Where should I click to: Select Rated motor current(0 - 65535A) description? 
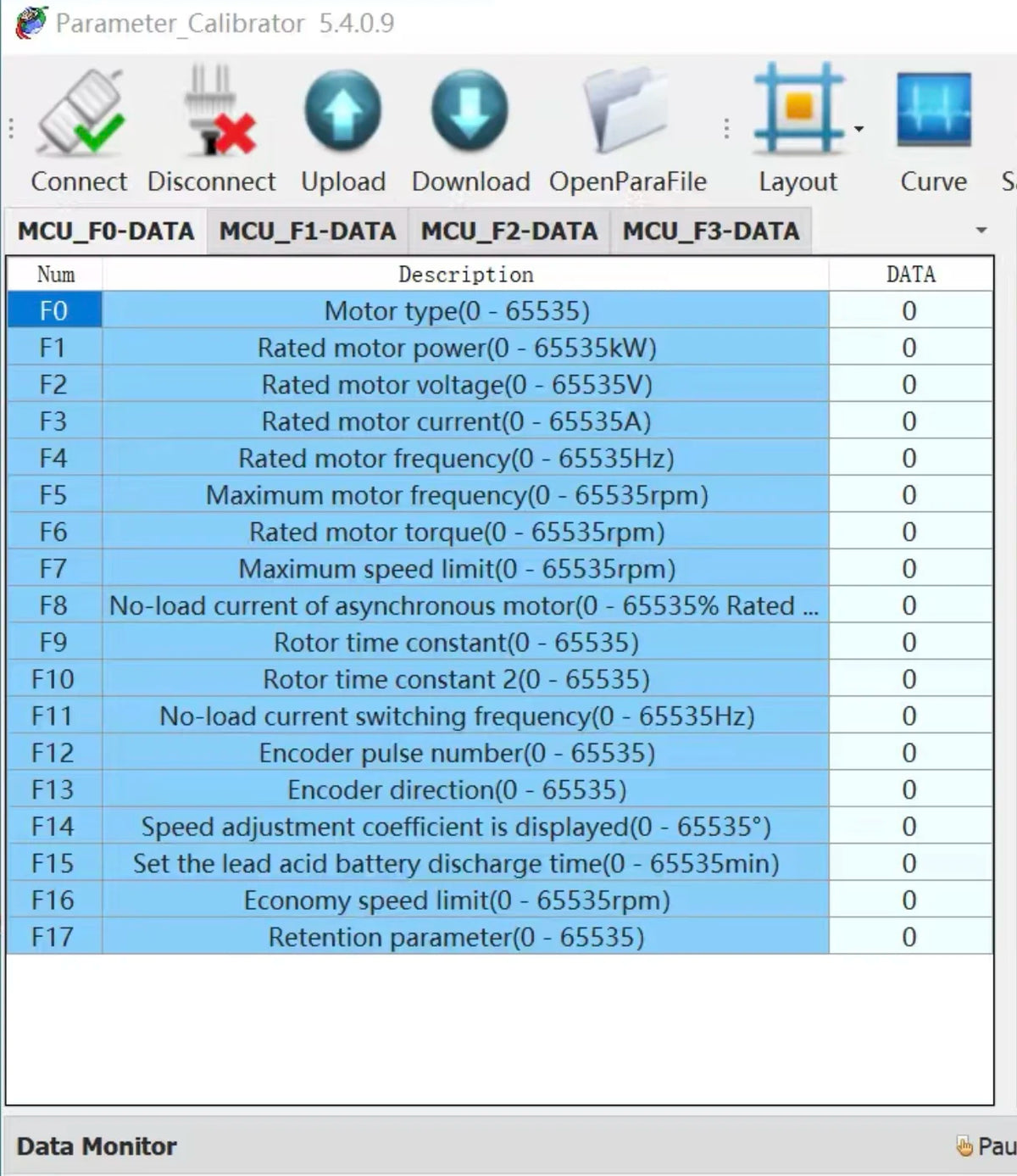[x=465, y=421]
